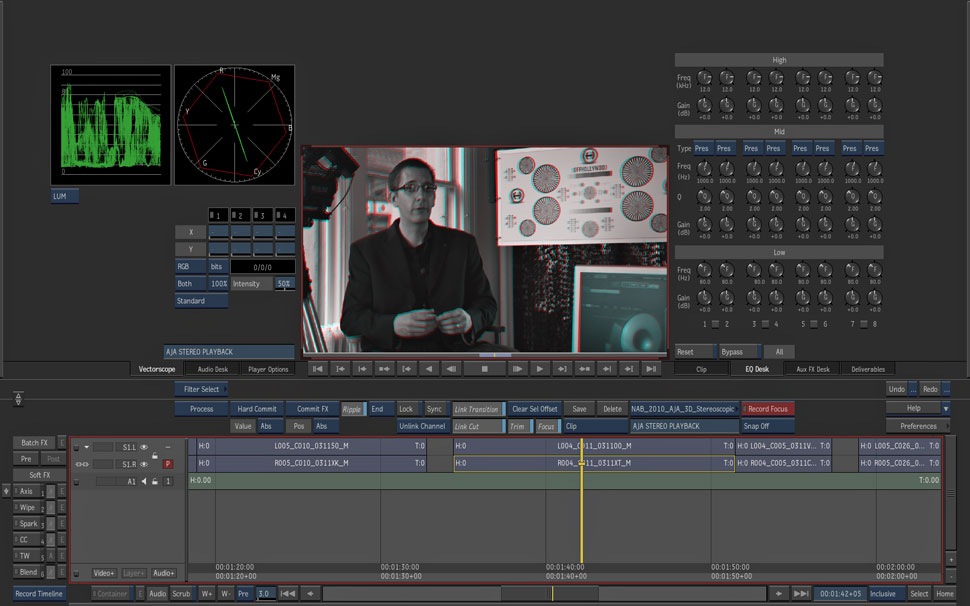Expand the S1.L track disclosure triangle
This screenshot has width=970, height=606.
[x=86, y=447]
